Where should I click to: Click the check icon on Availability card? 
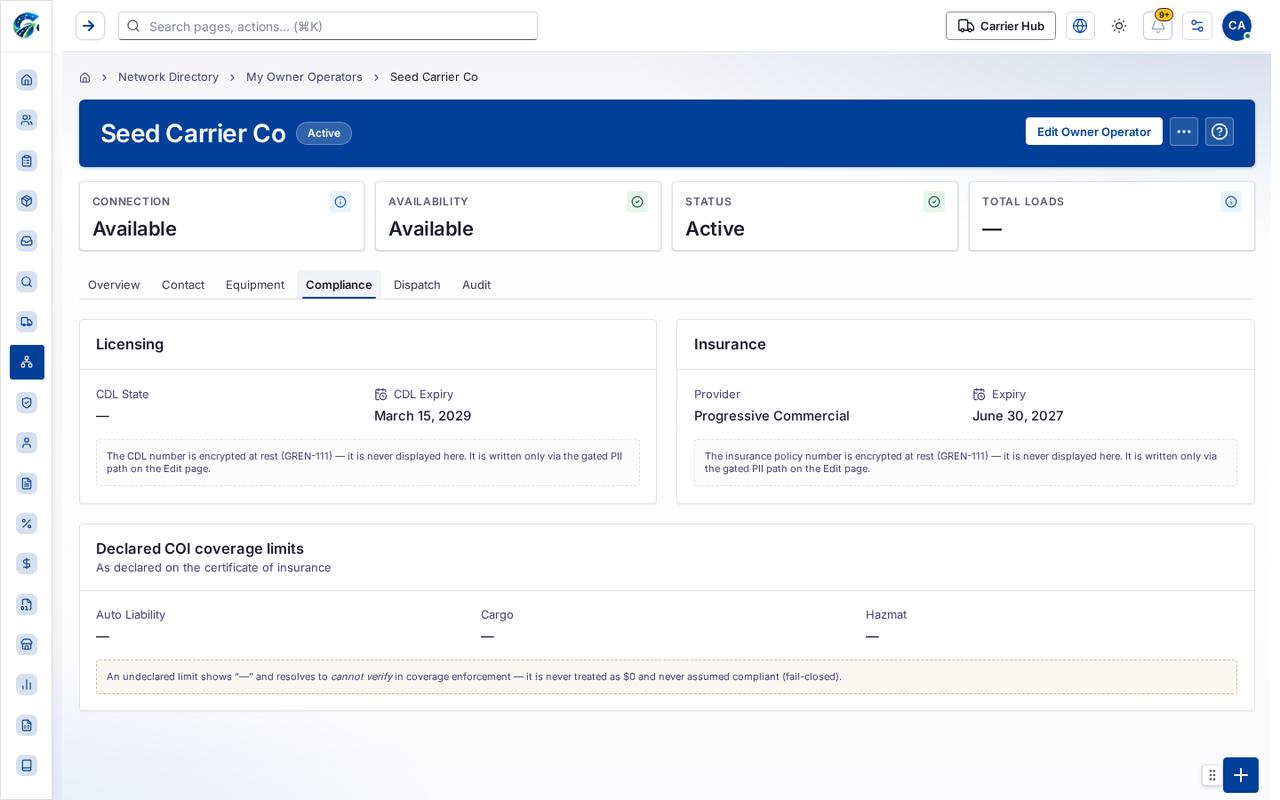click(637, 202)
